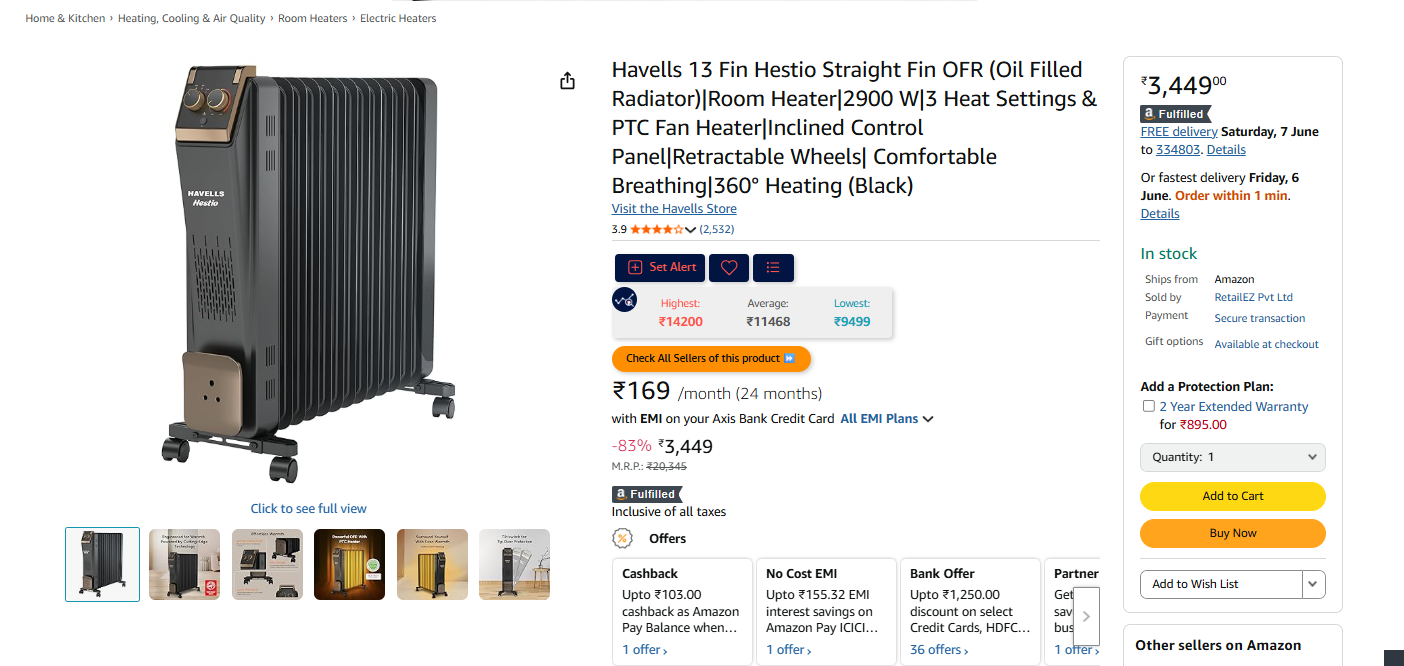The image size is (1404, 666).
Task: Open the Quantity dropdown
Action: (1233, 457)
